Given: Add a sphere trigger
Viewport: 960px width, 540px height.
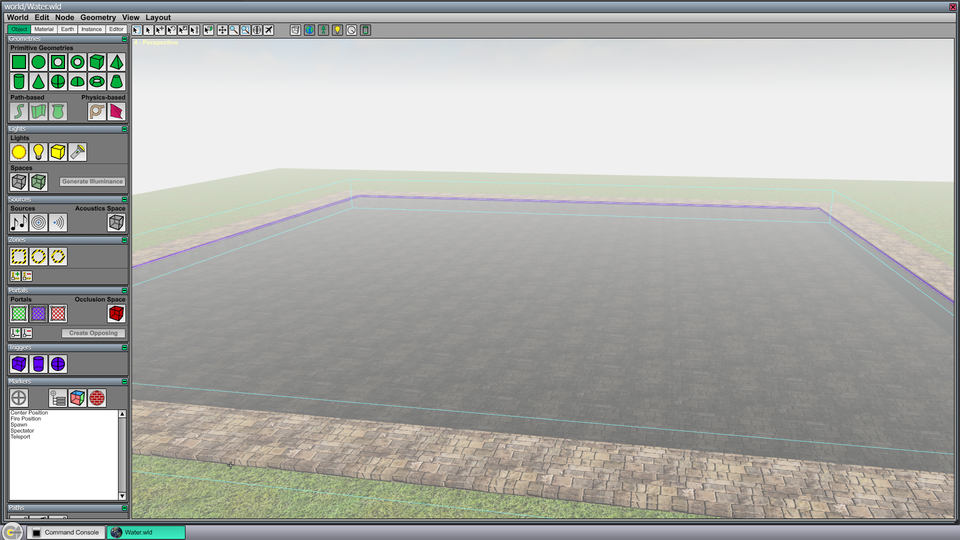Looking at the screenshot, I should coord(58,364).
